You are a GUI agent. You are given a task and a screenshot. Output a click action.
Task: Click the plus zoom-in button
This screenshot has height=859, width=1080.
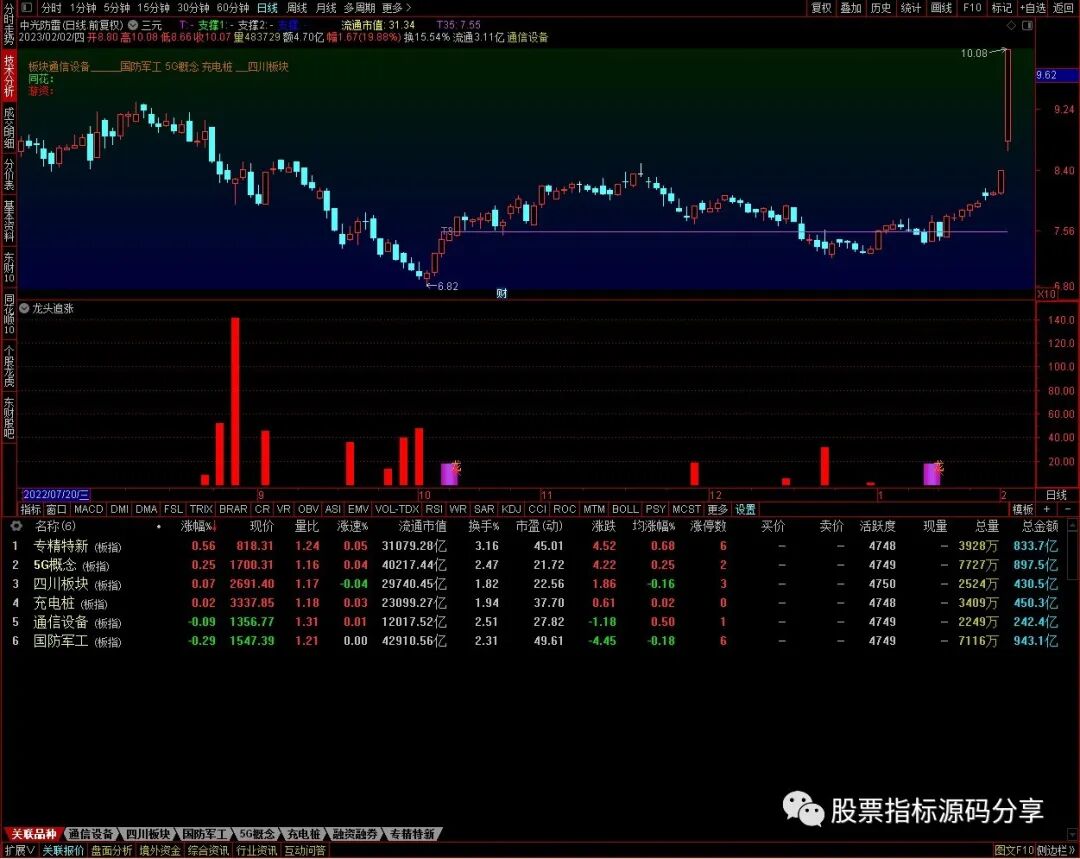point(1047,509)
